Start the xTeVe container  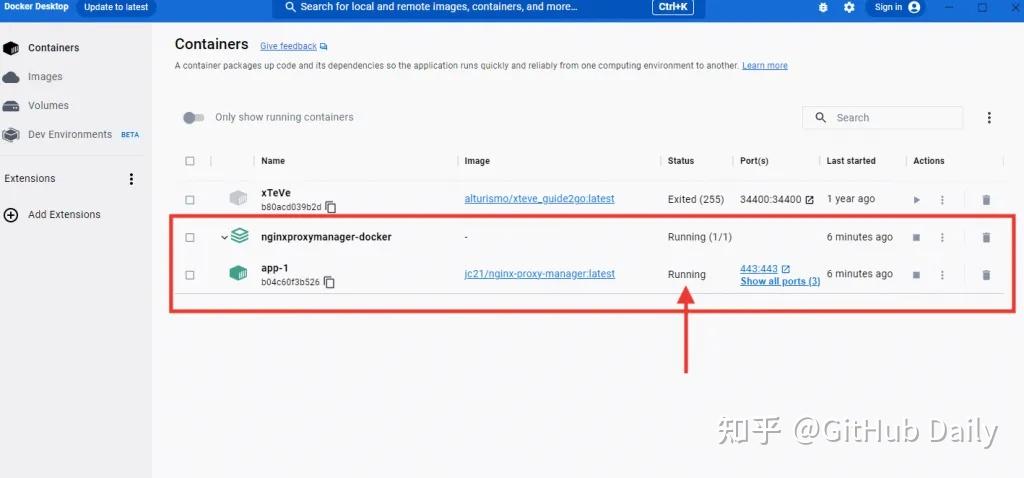tap(917, 200)
